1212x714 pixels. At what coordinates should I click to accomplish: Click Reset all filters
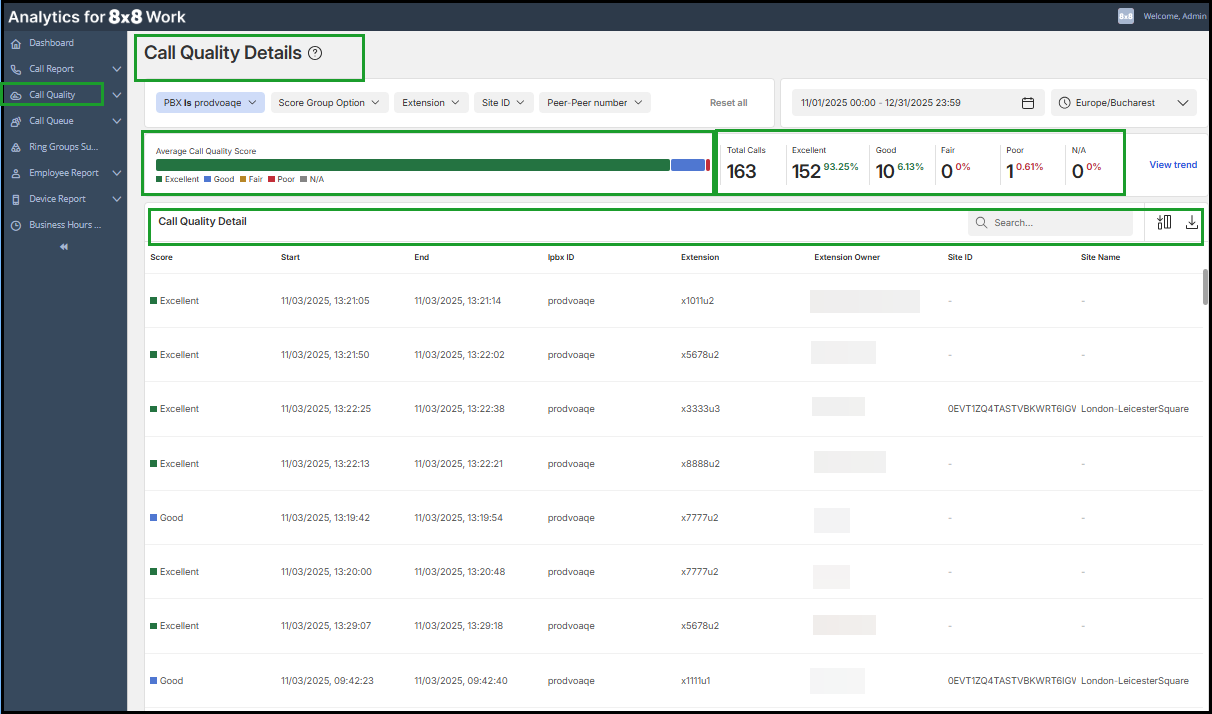pyautogui.click(x=728, y=103)
